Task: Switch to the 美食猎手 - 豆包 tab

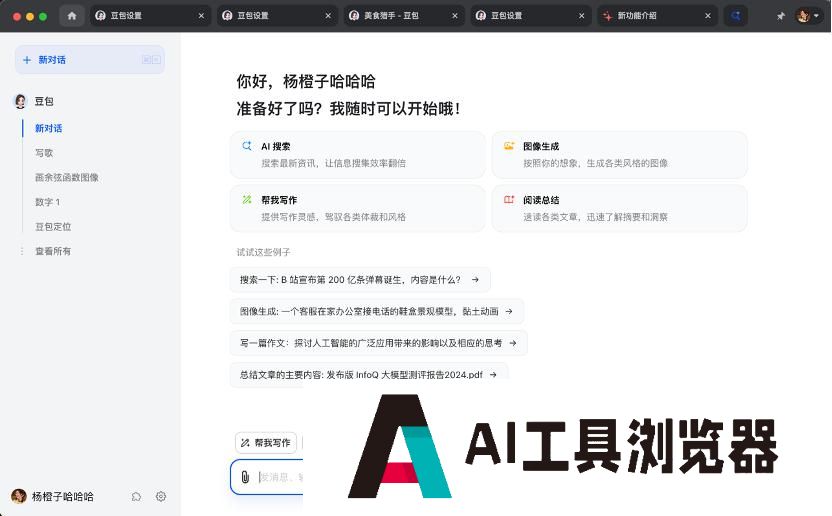Action: [x=403, y=16]
